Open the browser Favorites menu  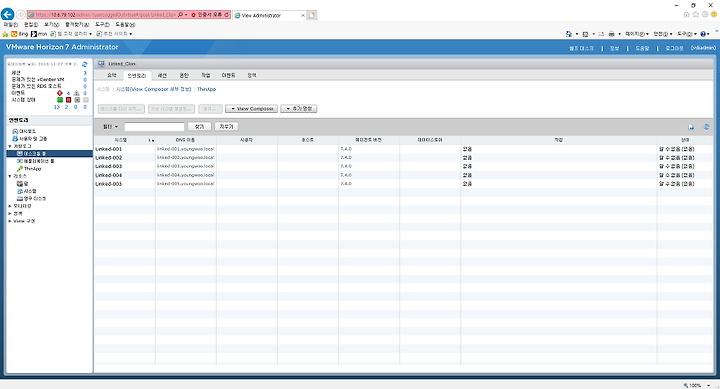(77, 25)
